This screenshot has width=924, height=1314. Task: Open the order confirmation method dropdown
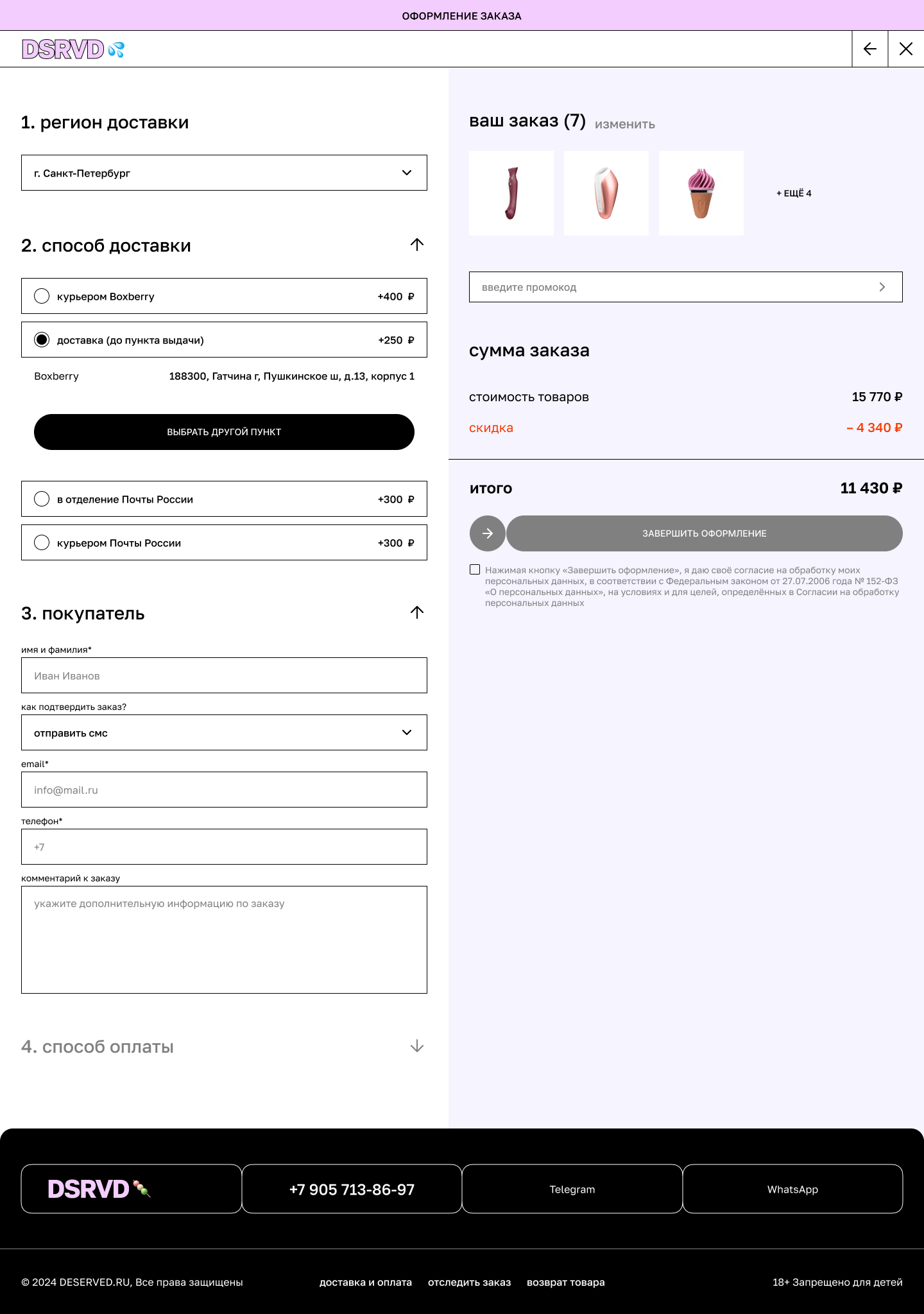pyautogui.click(x=224, y=732)
